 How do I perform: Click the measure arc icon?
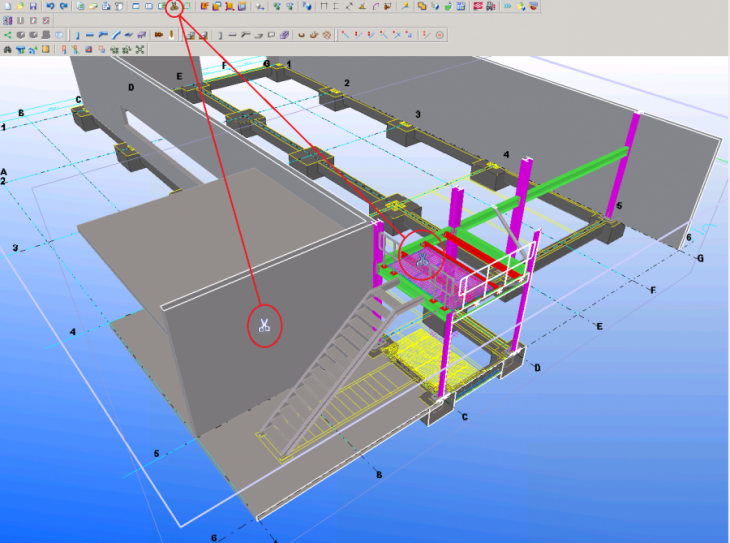pyautogui.click(x=375, y=6)
